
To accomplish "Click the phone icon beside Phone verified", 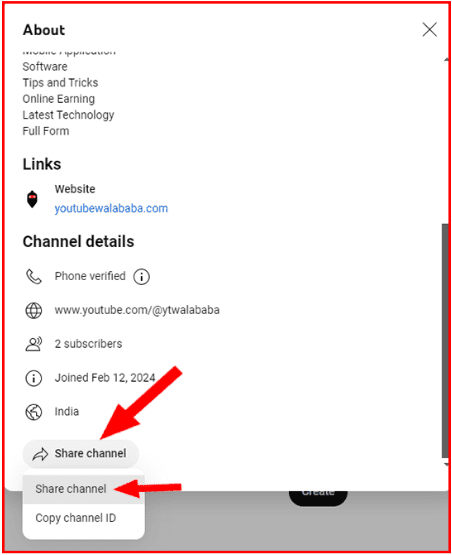I will [34, 276].
